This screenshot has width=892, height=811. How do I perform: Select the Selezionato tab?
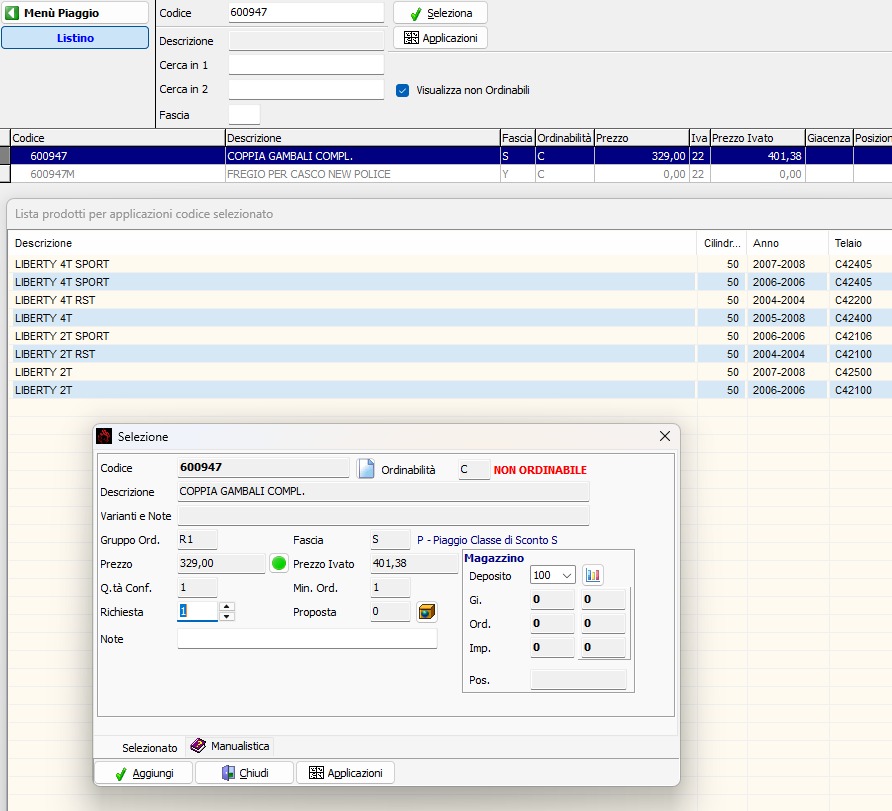[x=149, y=747]
